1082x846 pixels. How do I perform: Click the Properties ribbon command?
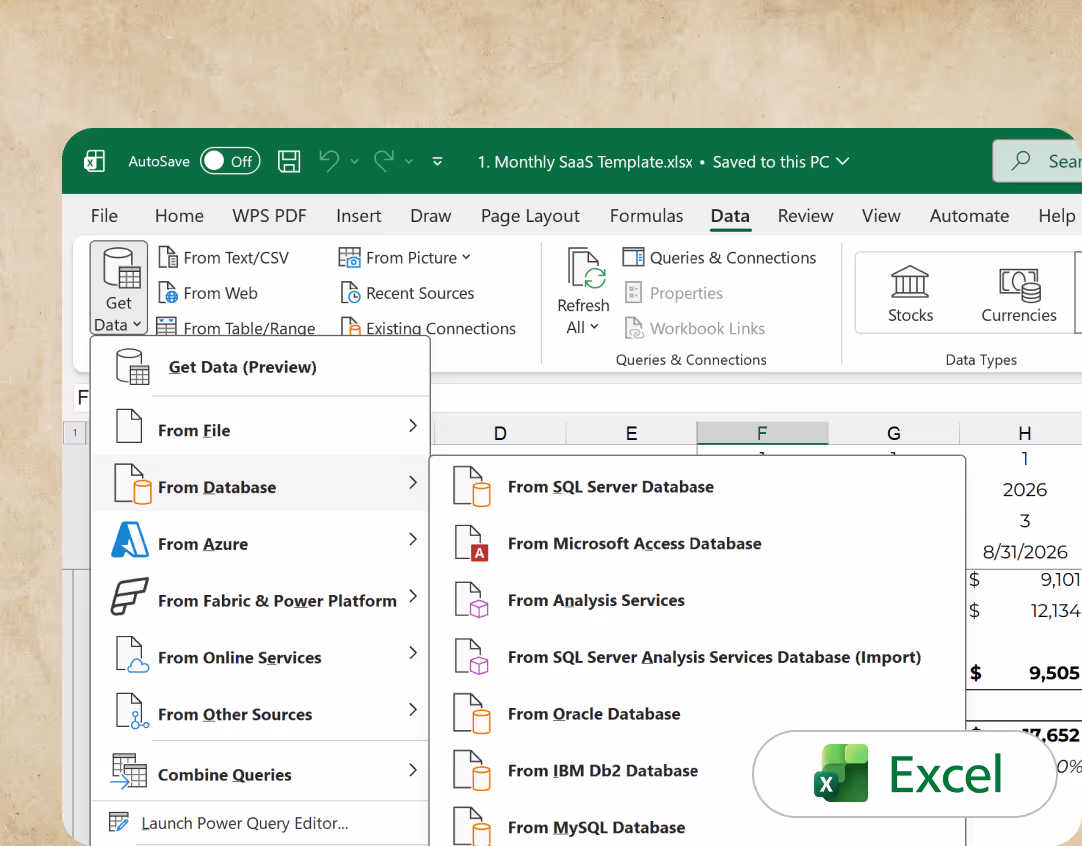click(673, 293)
